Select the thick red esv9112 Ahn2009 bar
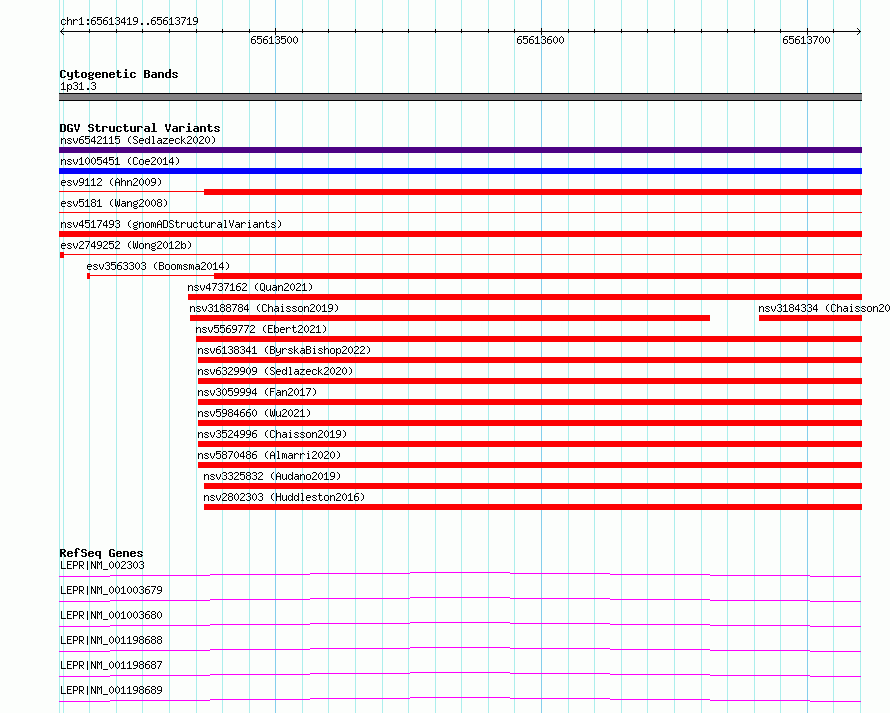Image resolution: width=890 pixels, height=713 pixels. pyautogui.click(x=533, y=192)
